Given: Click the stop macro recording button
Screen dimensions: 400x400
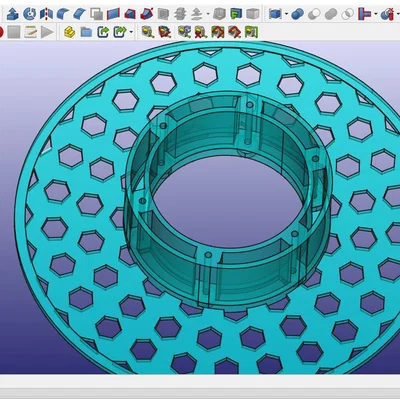Looking at the screenshot, I should [x=14, y=32].
